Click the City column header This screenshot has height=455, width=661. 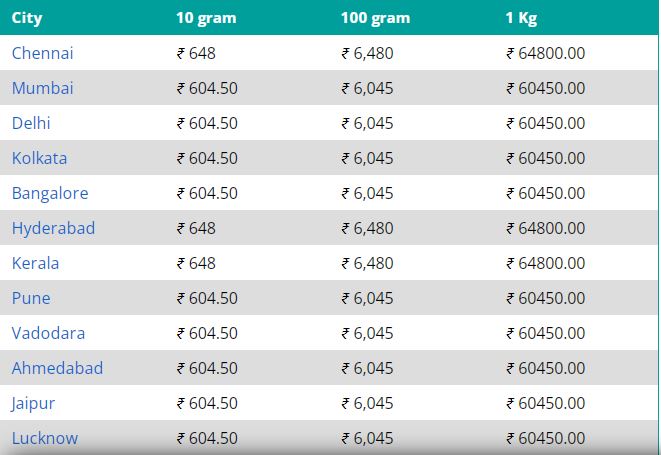[27, 18]
